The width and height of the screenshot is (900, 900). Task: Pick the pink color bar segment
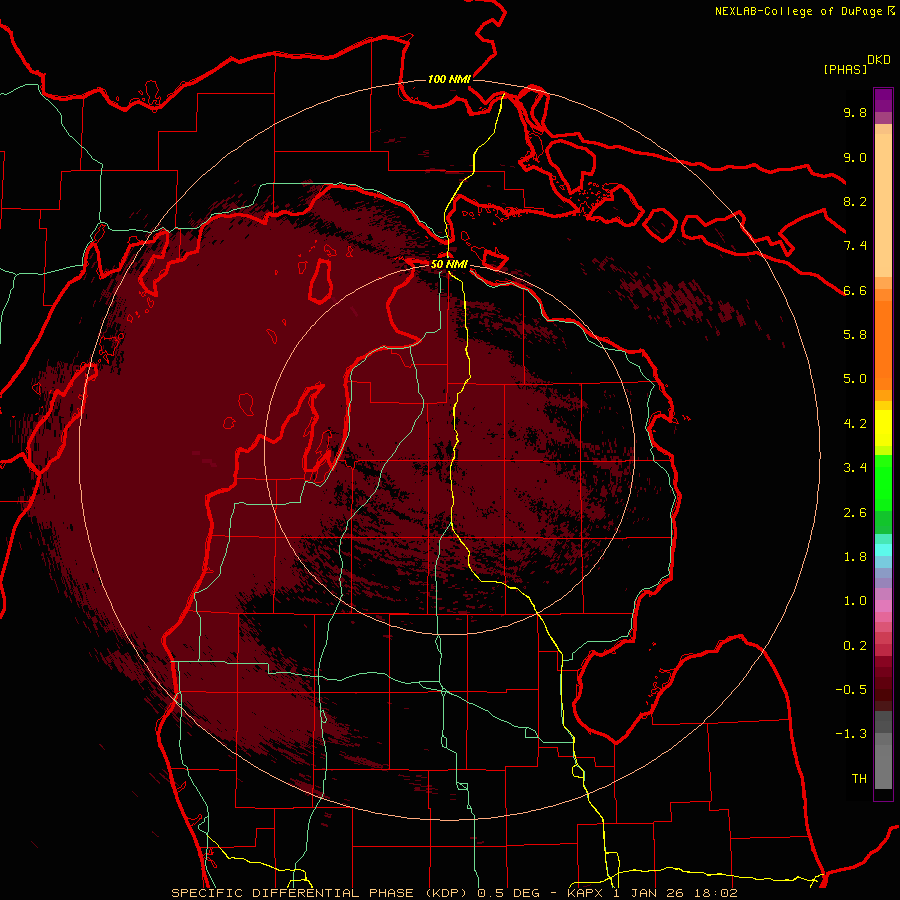point(883,606)
